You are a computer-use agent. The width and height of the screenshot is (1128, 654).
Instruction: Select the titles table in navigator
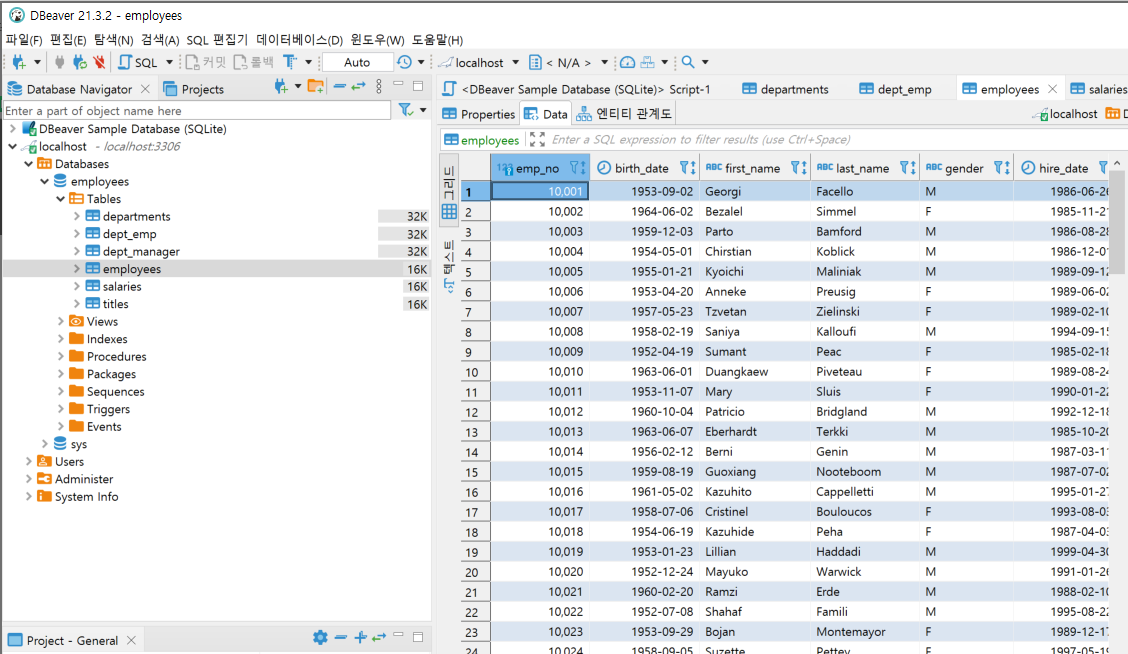pyautogui.click(x=115, y=304)
